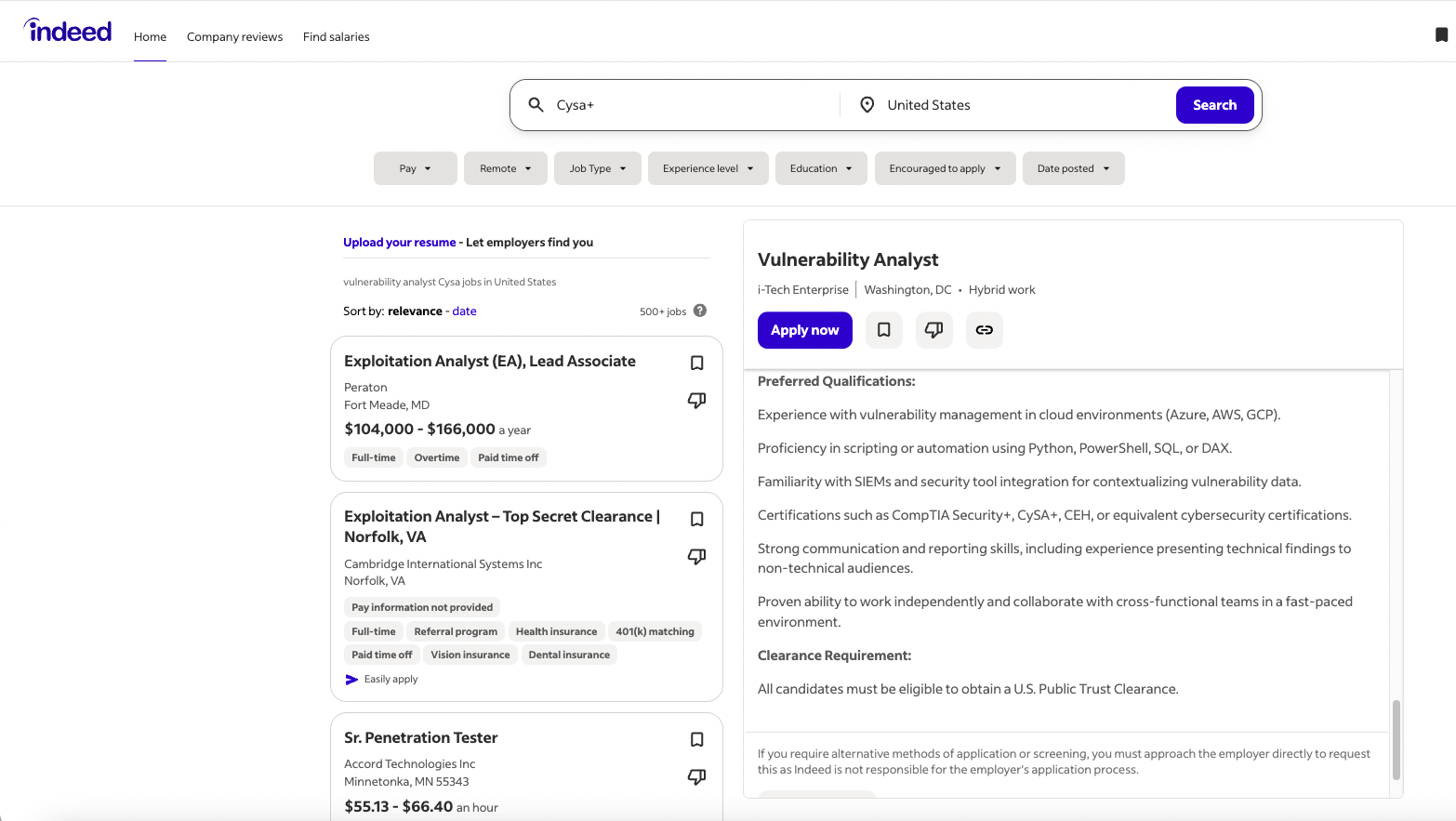Image resolution: width=1456 pixels, height=821 pixels.
Task: Mark Cambridge International job as not interested
Action: coord(696,556)
